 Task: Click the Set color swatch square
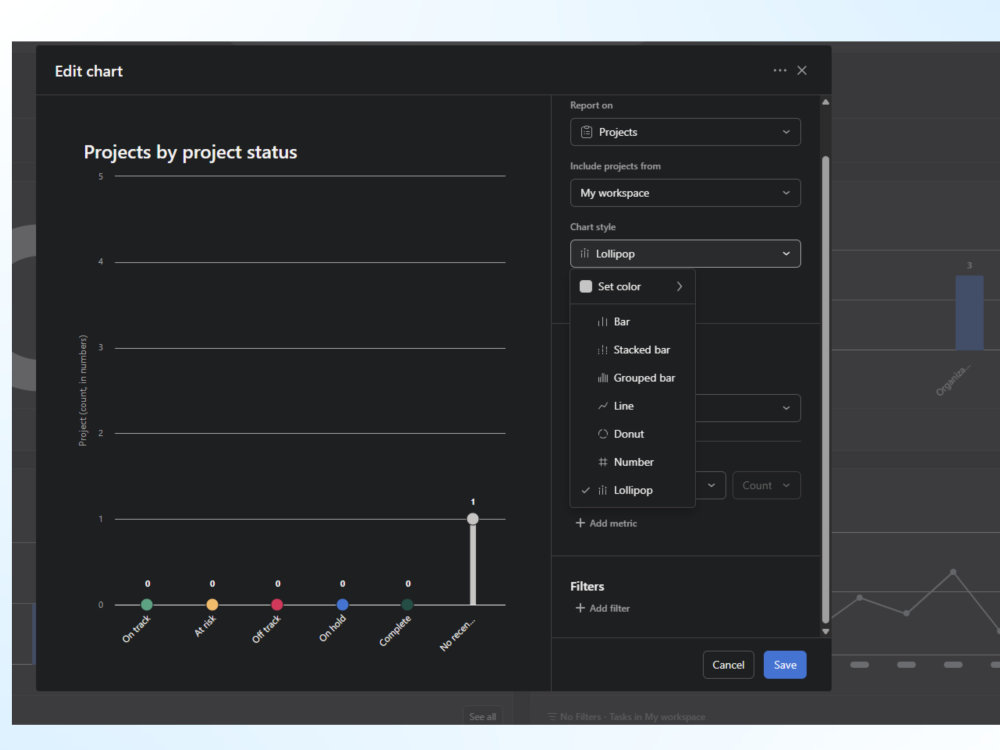(585, 286)
